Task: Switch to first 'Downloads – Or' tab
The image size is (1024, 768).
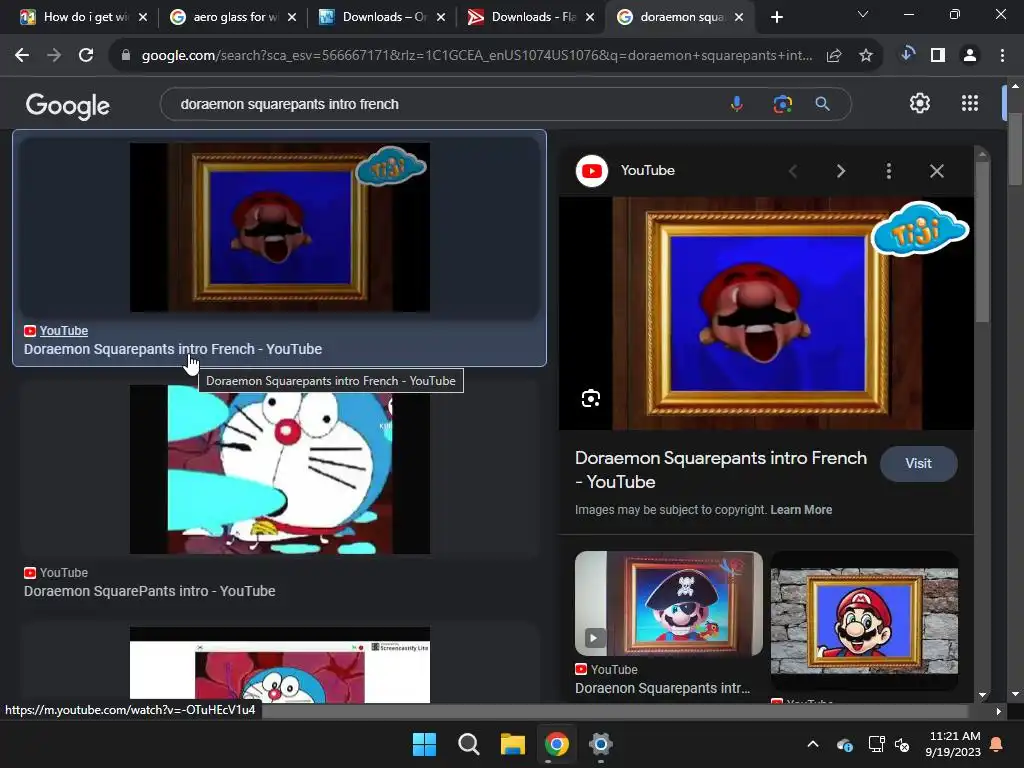Action: pos(382,17)
